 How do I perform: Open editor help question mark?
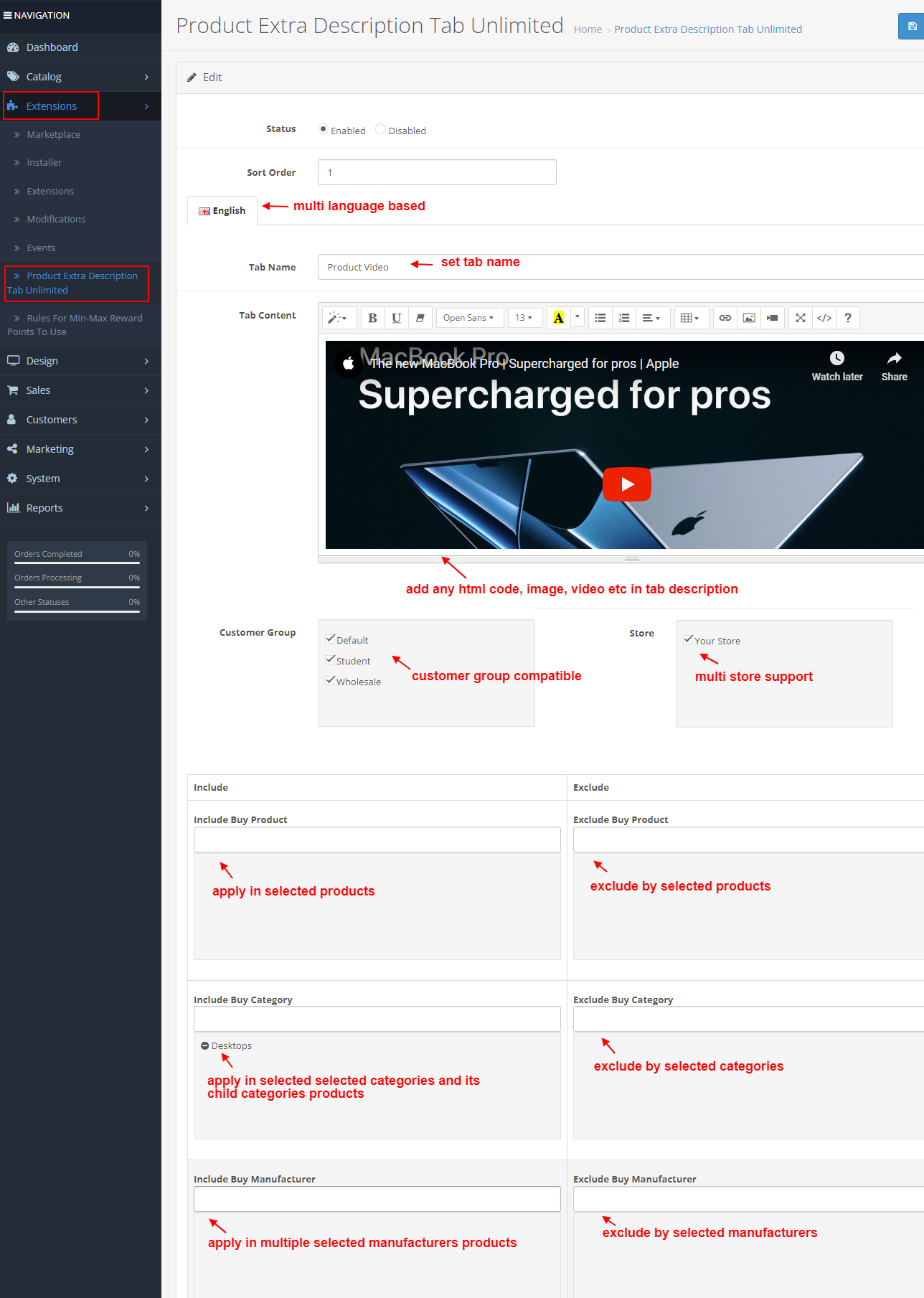click(x=848, y=318)
